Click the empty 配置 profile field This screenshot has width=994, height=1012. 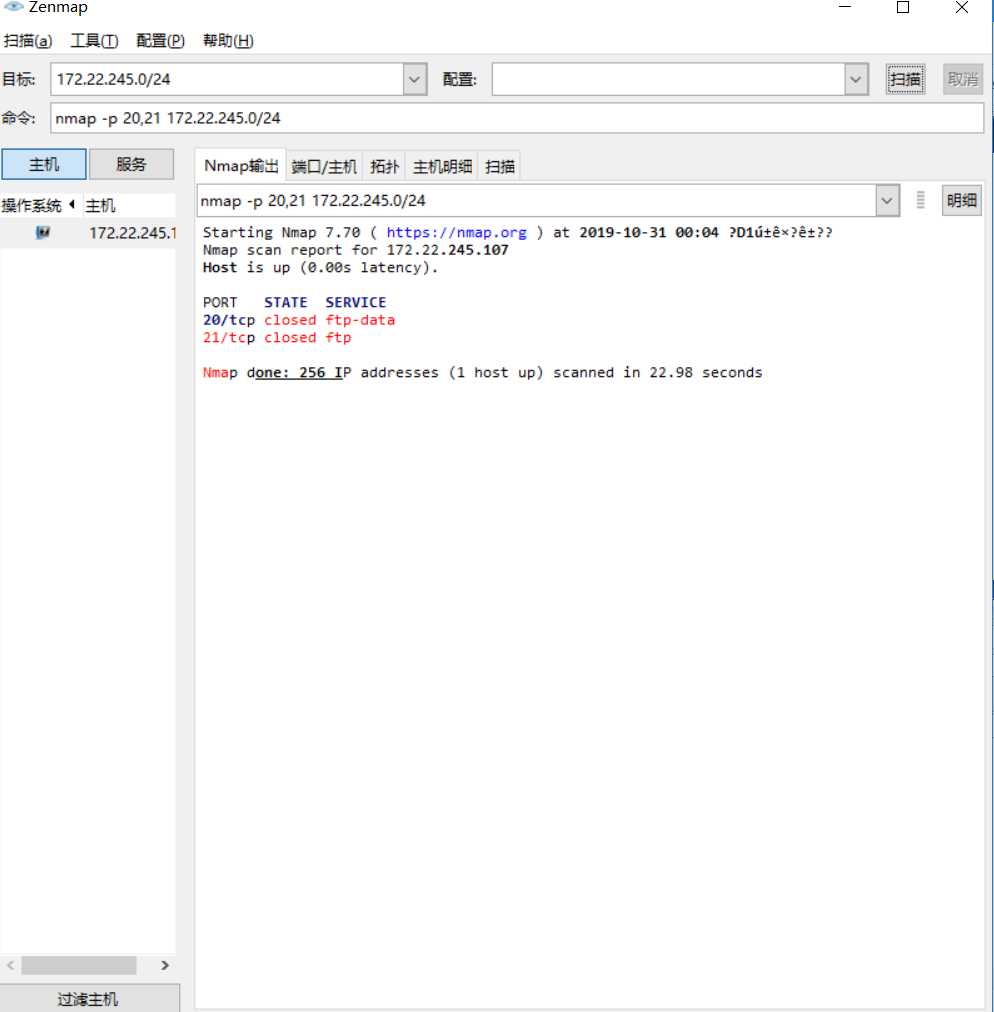pyautogui.click(x=669, y=79)
